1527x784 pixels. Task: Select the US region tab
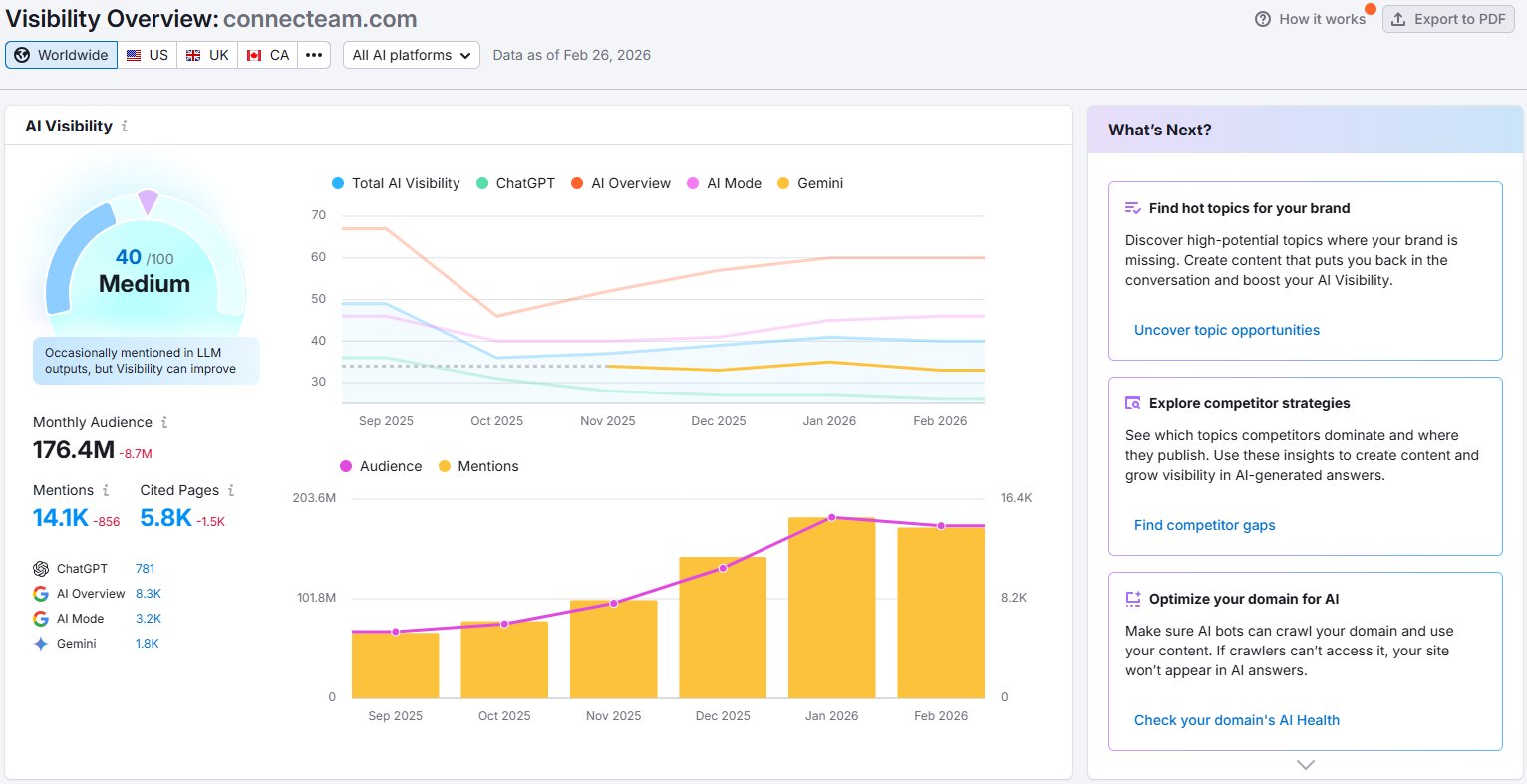tap(148, 55)
